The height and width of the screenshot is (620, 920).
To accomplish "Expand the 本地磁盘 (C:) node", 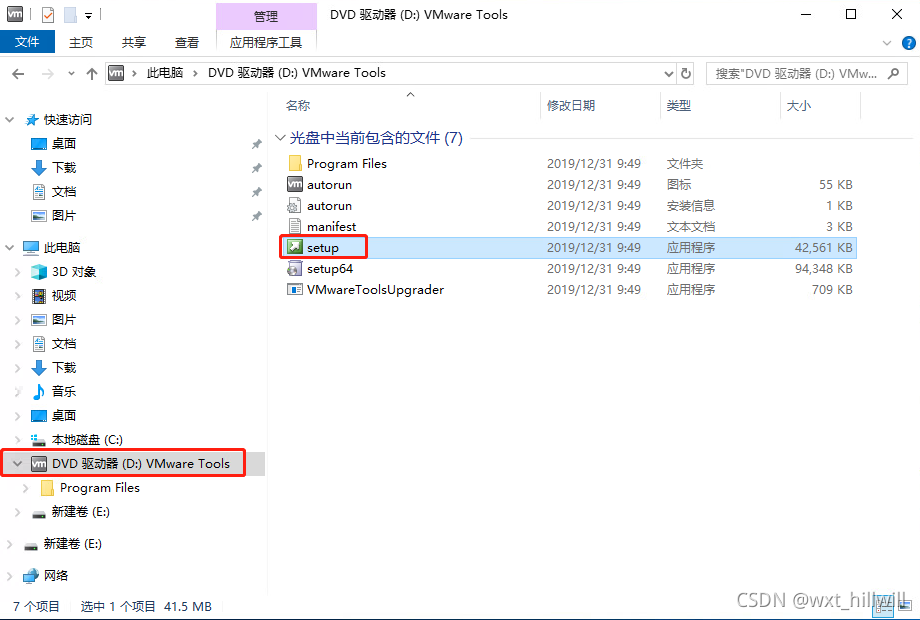I will [18, 439].
